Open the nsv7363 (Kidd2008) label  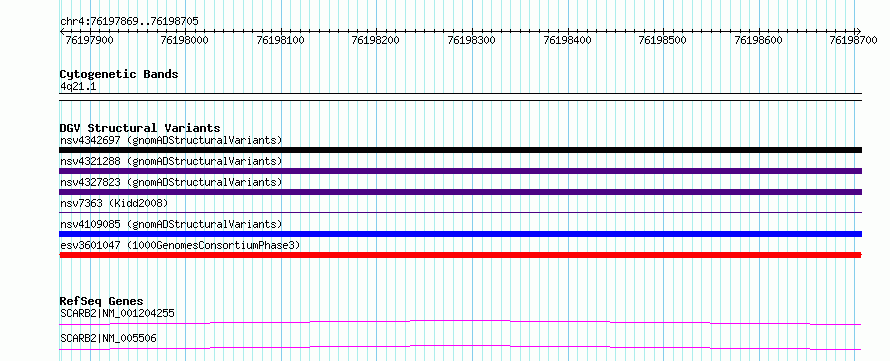pyautogui.click(x=114, y=203)
